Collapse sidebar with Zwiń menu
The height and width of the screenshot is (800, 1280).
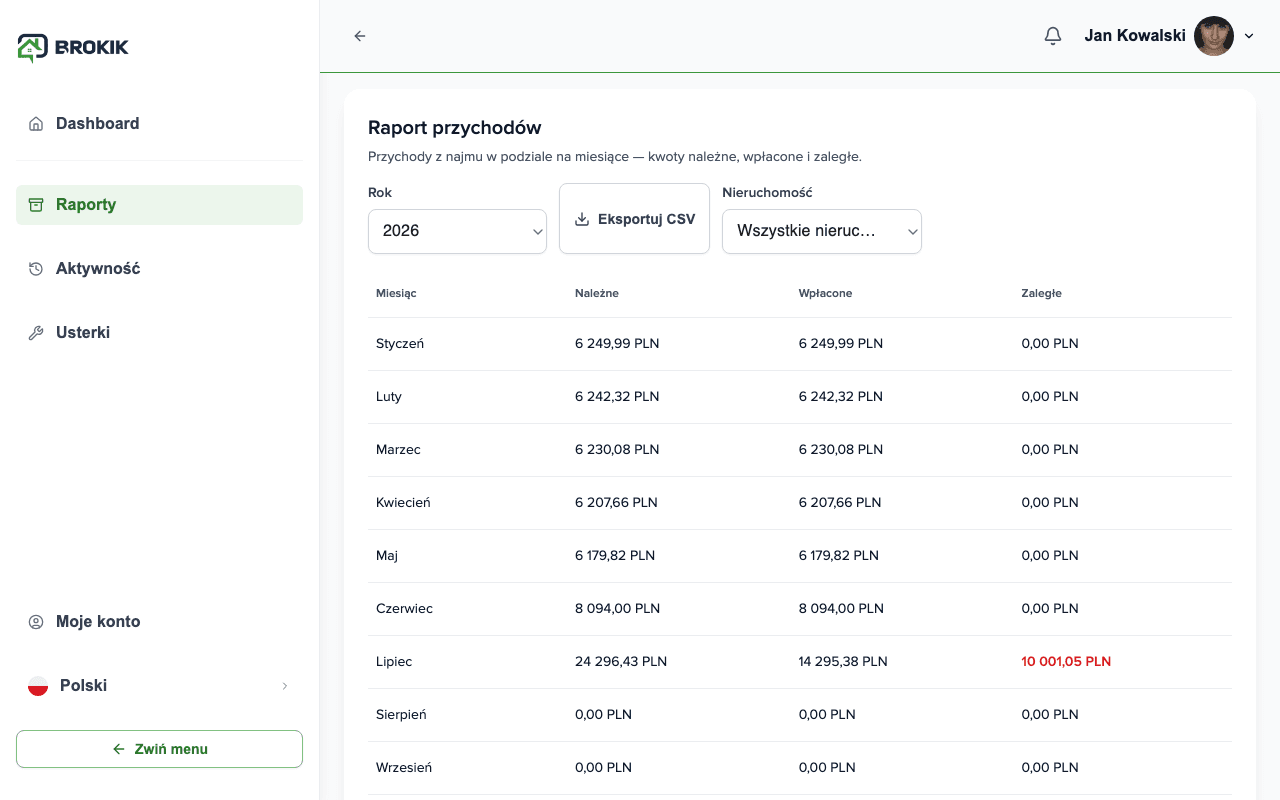[159, 749]
